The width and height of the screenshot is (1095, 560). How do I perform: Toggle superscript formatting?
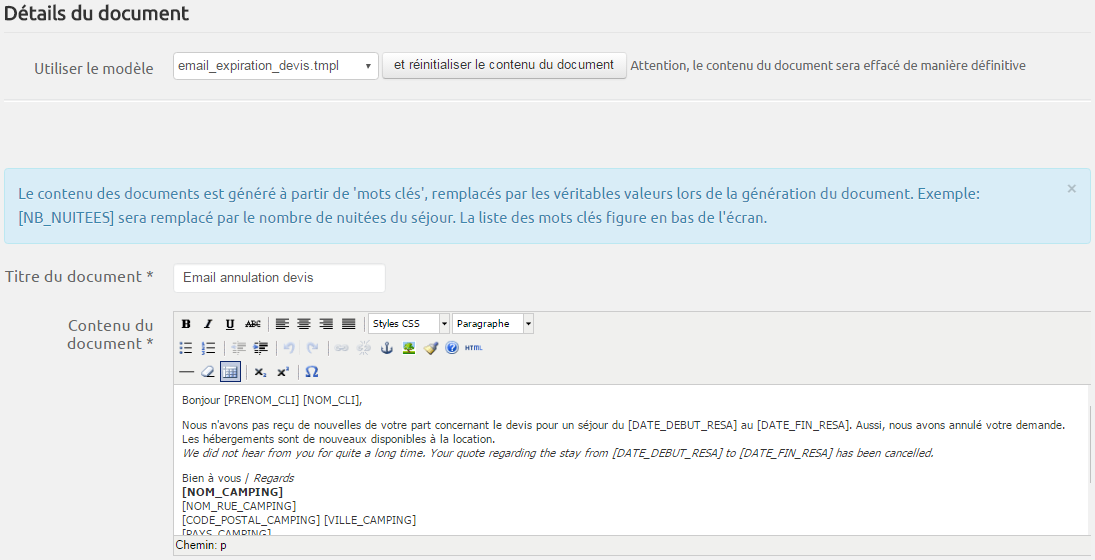click(283, 372)
